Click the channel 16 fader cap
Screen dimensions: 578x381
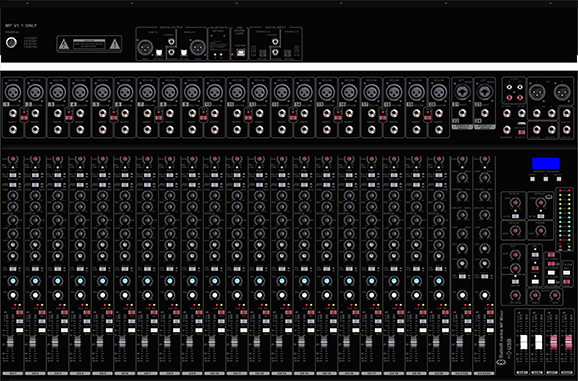click(347, 342)
